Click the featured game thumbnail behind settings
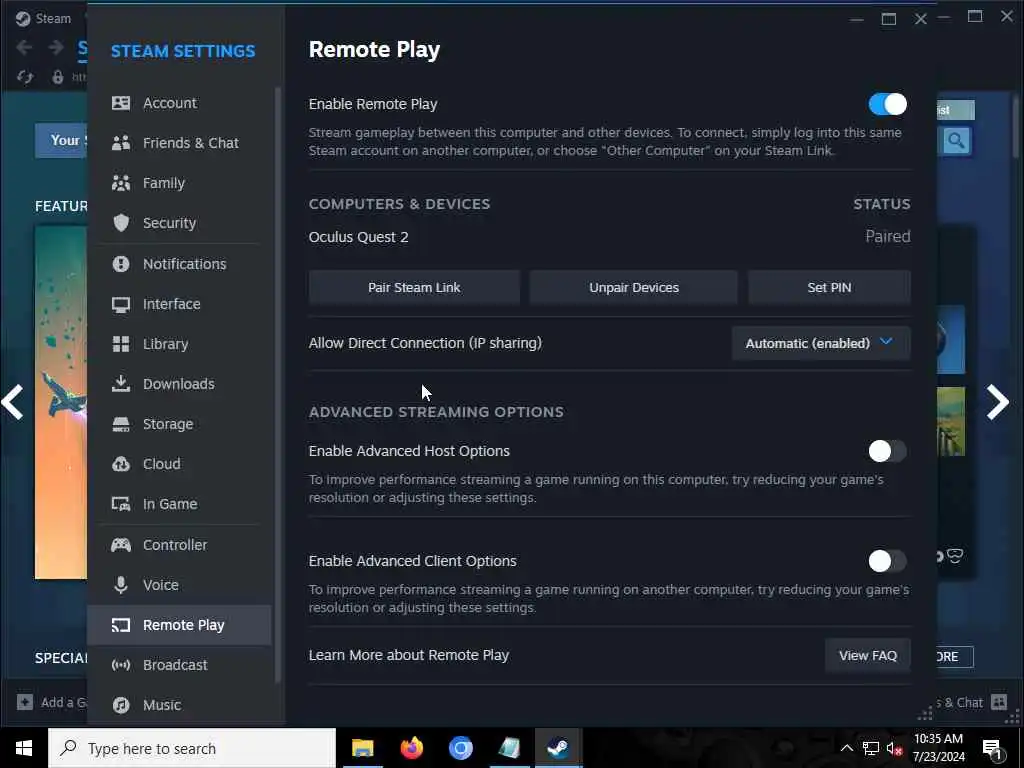The height and width of the screenshot is (768, 1024). click(x=61, y=402)
